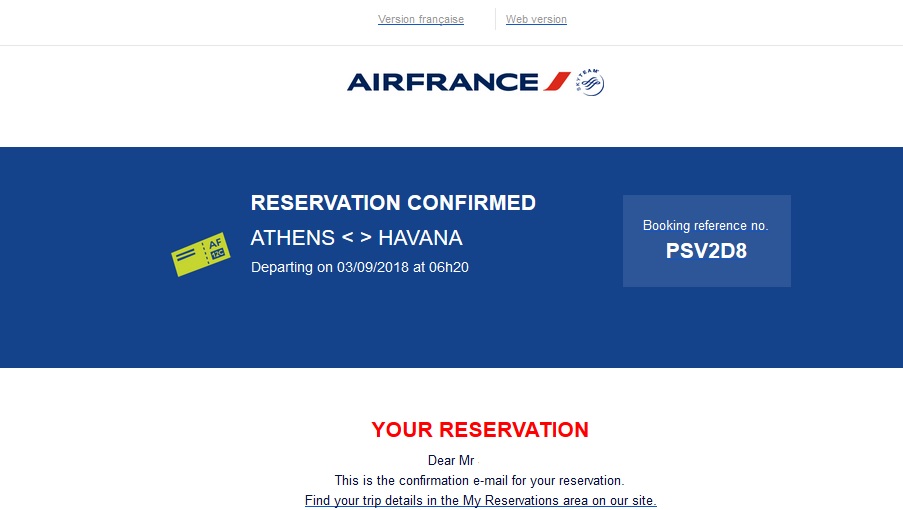Click the Air France wordmark logo
This screenshot has width=903, height=510.
point(442,82)
